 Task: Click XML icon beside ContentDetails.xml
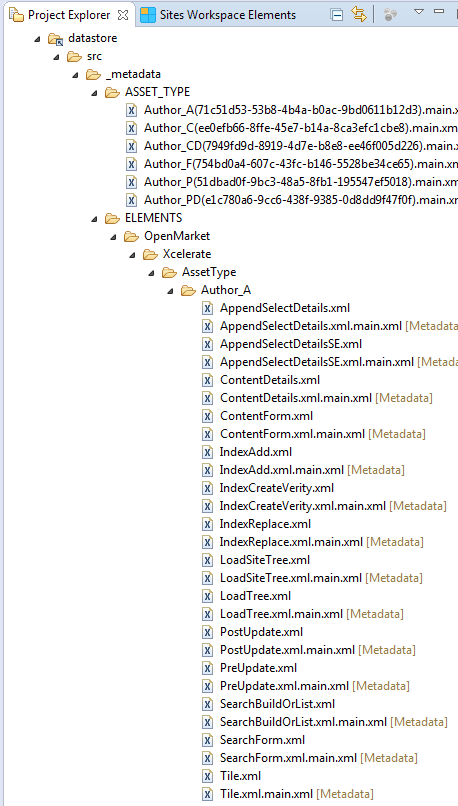208,380
